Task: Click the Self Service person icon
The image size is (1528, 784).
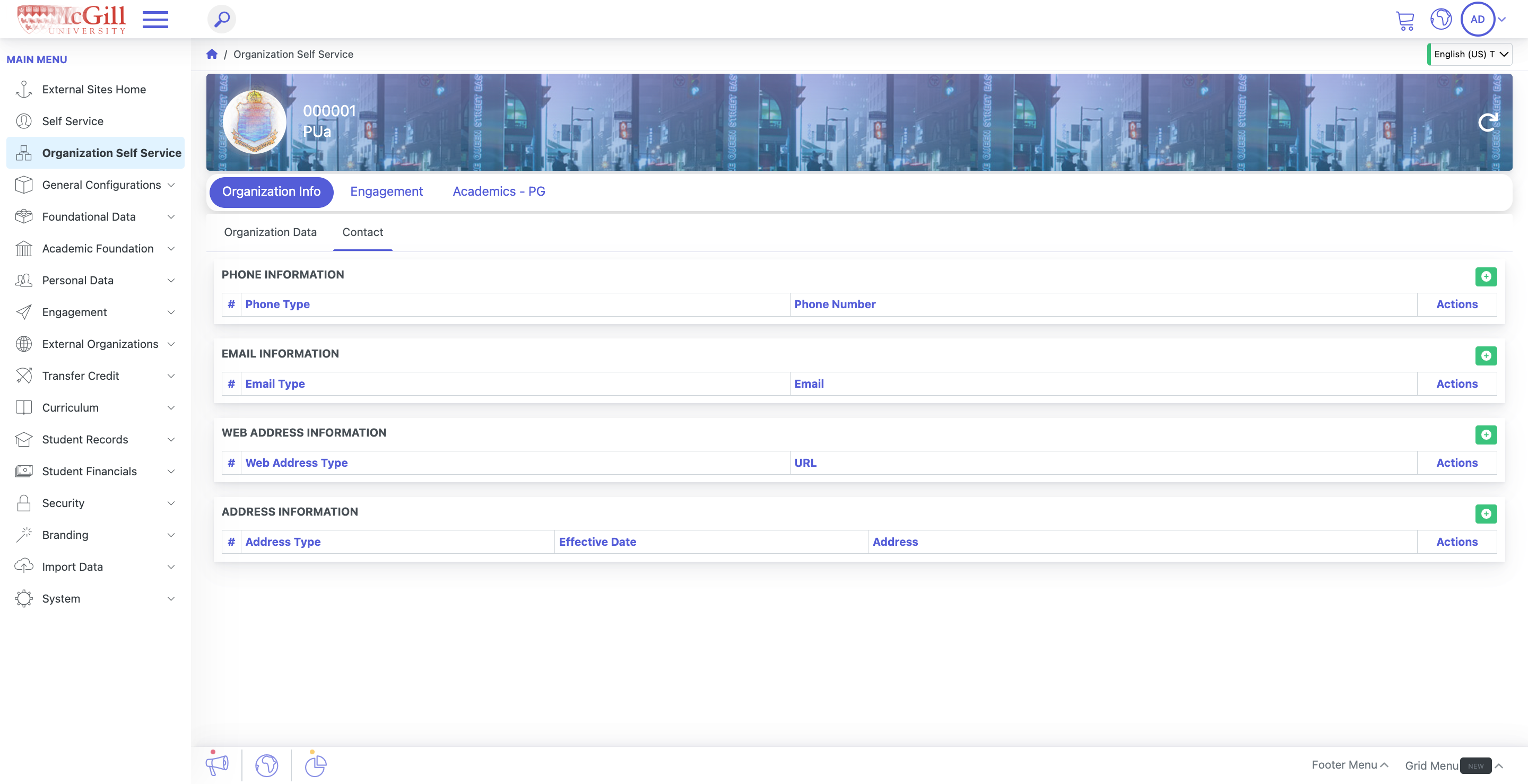Action: coord(24,121)
